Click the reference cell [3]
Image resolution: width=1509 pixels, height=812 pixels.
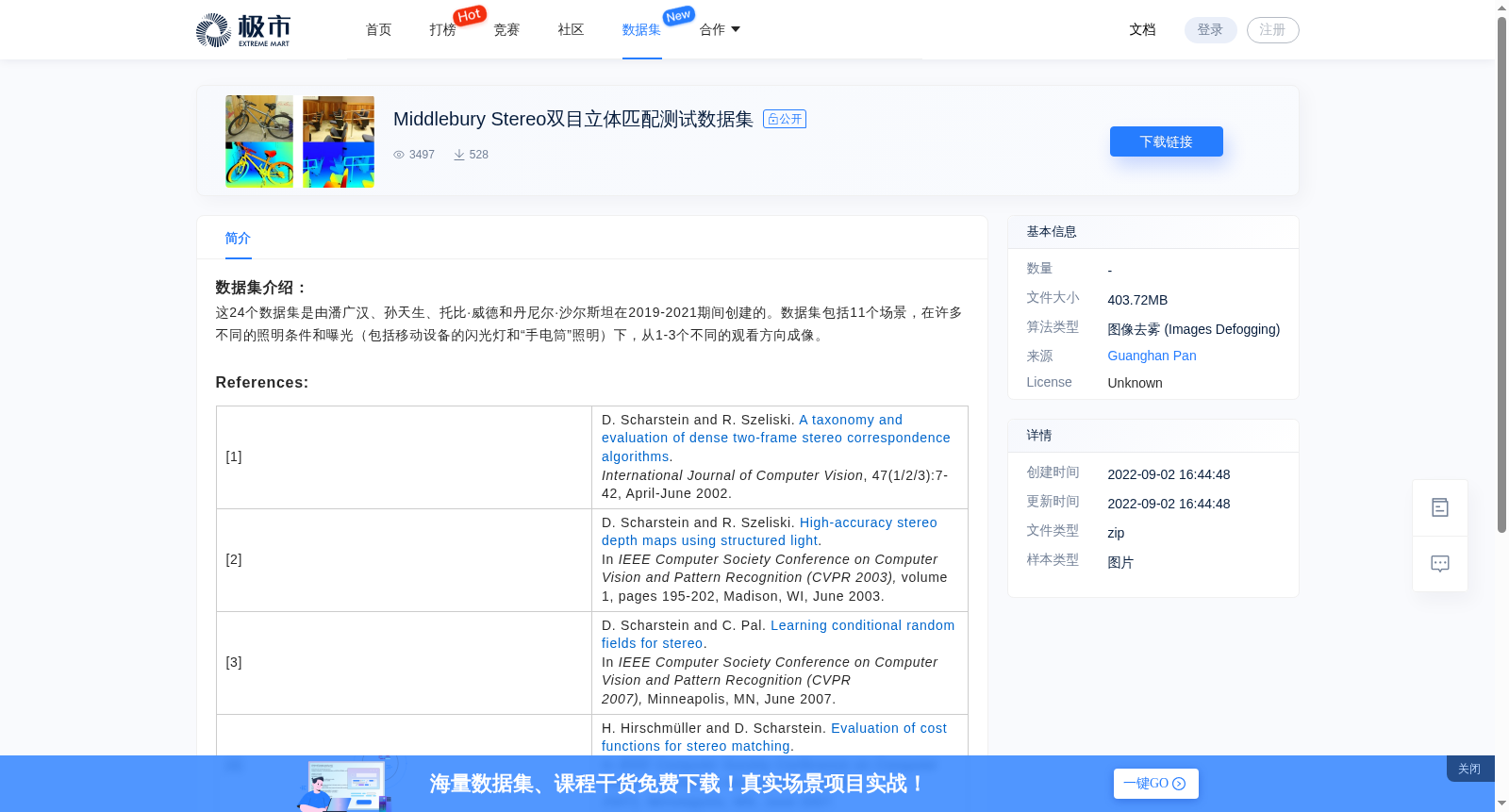point(404,663)
